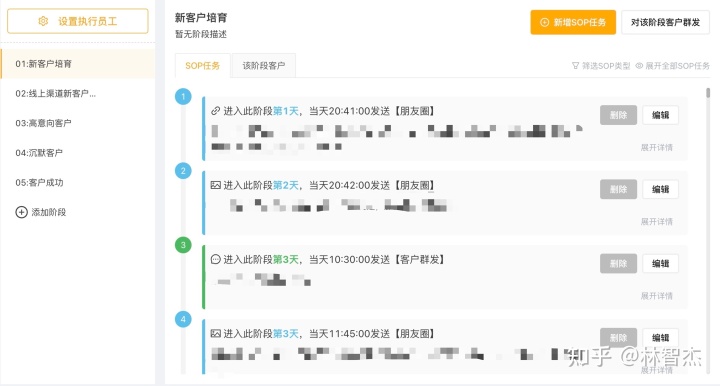Image resolution: width=720 pixels, height=386 pixels.
Task: Click the orange 新增SOP任务 button
Action: (x=573, y=22)
